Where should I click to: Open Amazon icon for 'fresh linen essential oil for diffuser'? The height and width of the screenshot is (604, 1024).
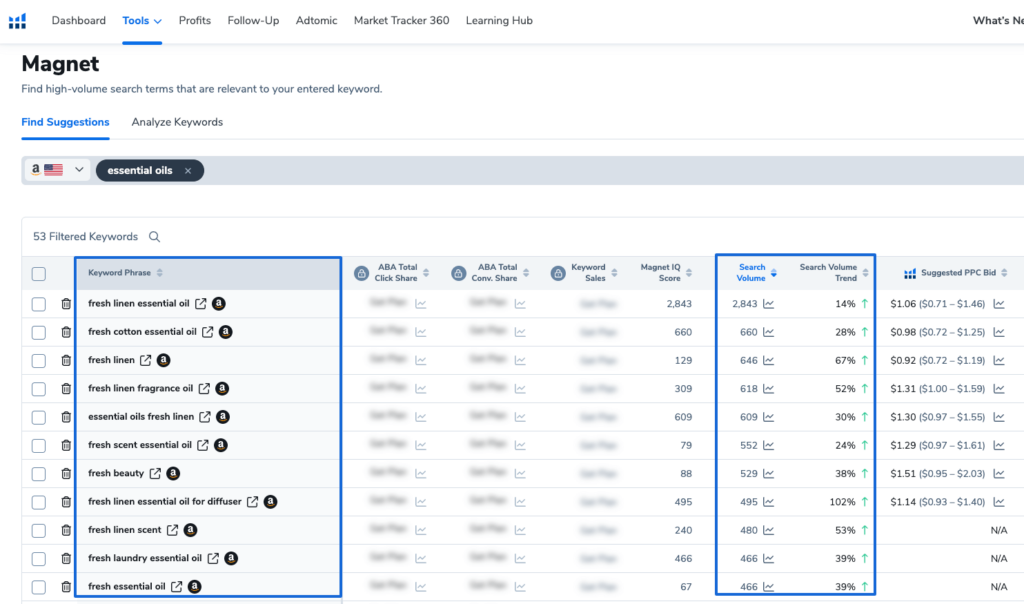click(x=270, y=501)
